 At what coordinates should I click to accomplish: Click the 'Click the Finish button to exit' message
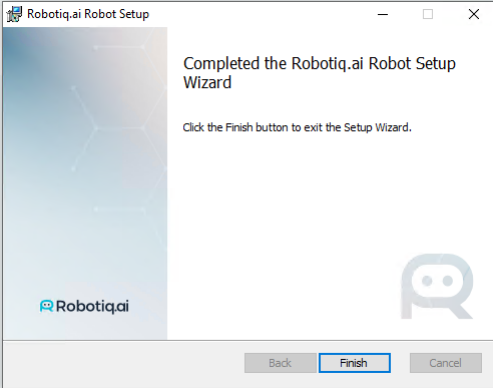tap(297, 127)
